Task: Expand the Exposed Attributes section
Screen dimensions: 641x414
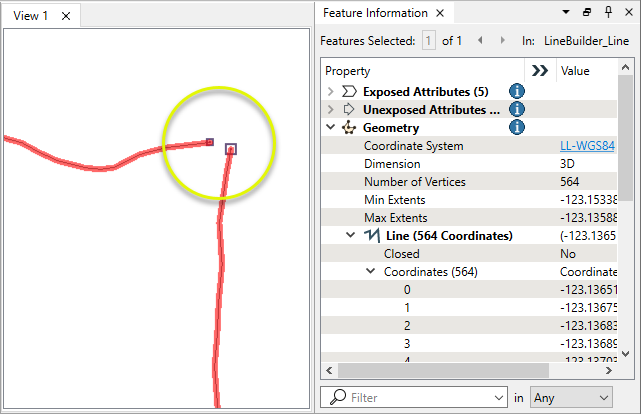Action: coord(331,91)
